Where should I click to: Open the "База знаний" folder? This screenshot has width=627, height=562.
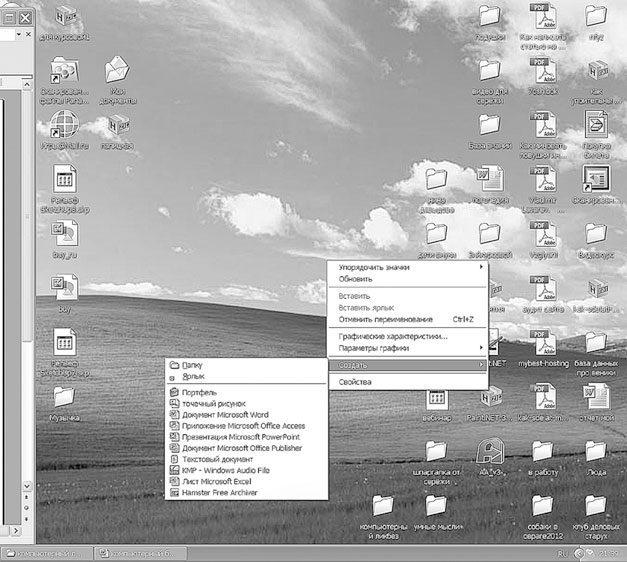pyautogui.click(x=489, y=125)
